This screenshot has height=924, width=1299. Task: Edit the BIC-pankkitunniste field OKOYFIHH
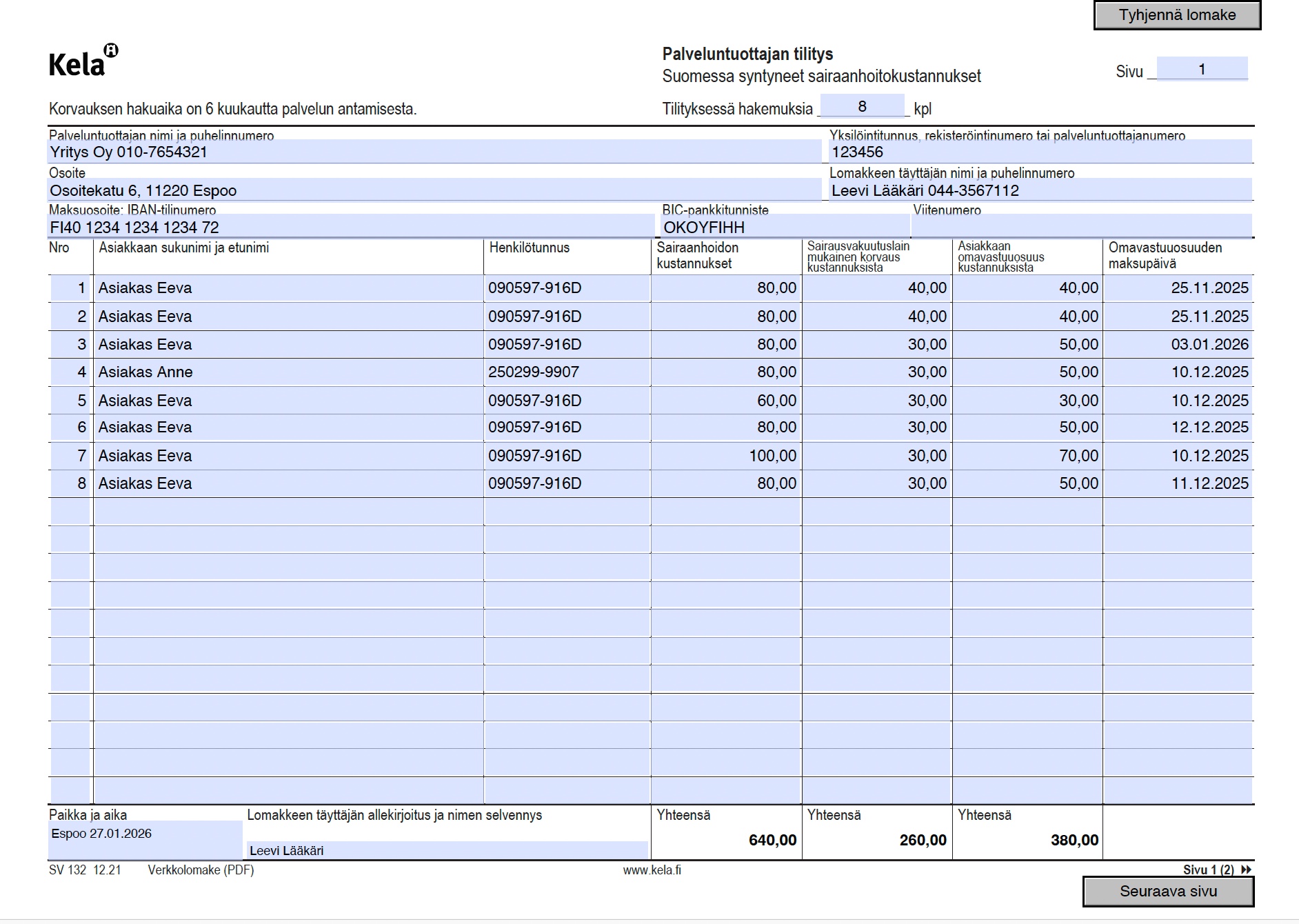[784, 227]
